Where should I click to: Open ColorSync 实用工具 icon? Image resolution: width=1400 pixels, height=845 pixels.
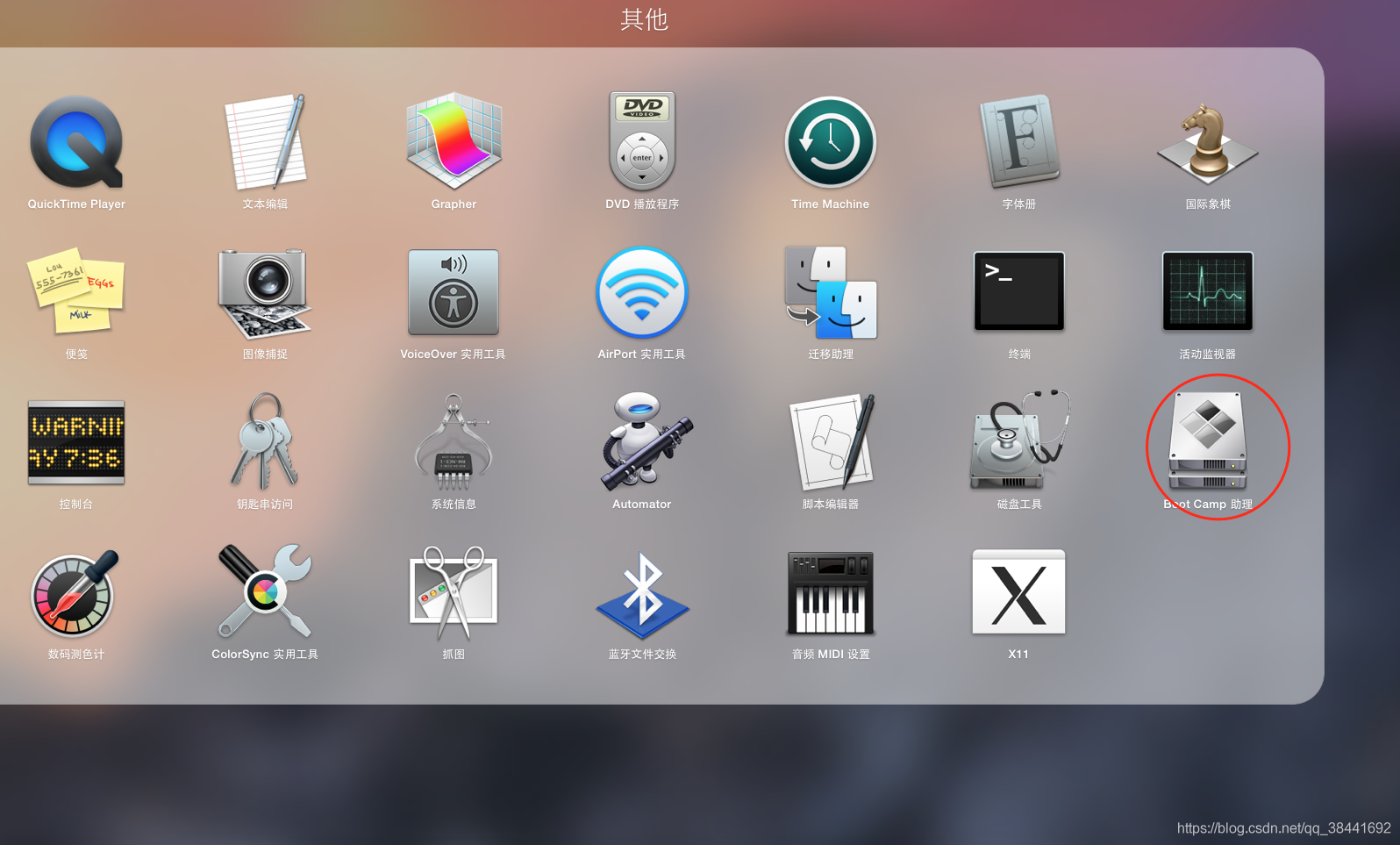(x=265, y=591)
